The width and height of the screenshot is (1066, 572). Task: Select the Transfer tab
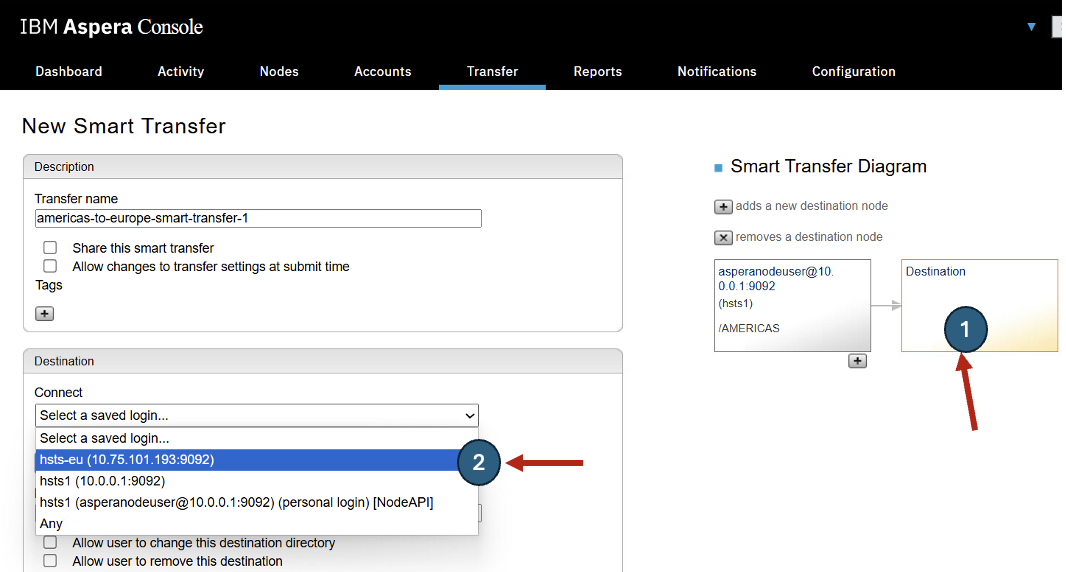[x=492, y=71]
